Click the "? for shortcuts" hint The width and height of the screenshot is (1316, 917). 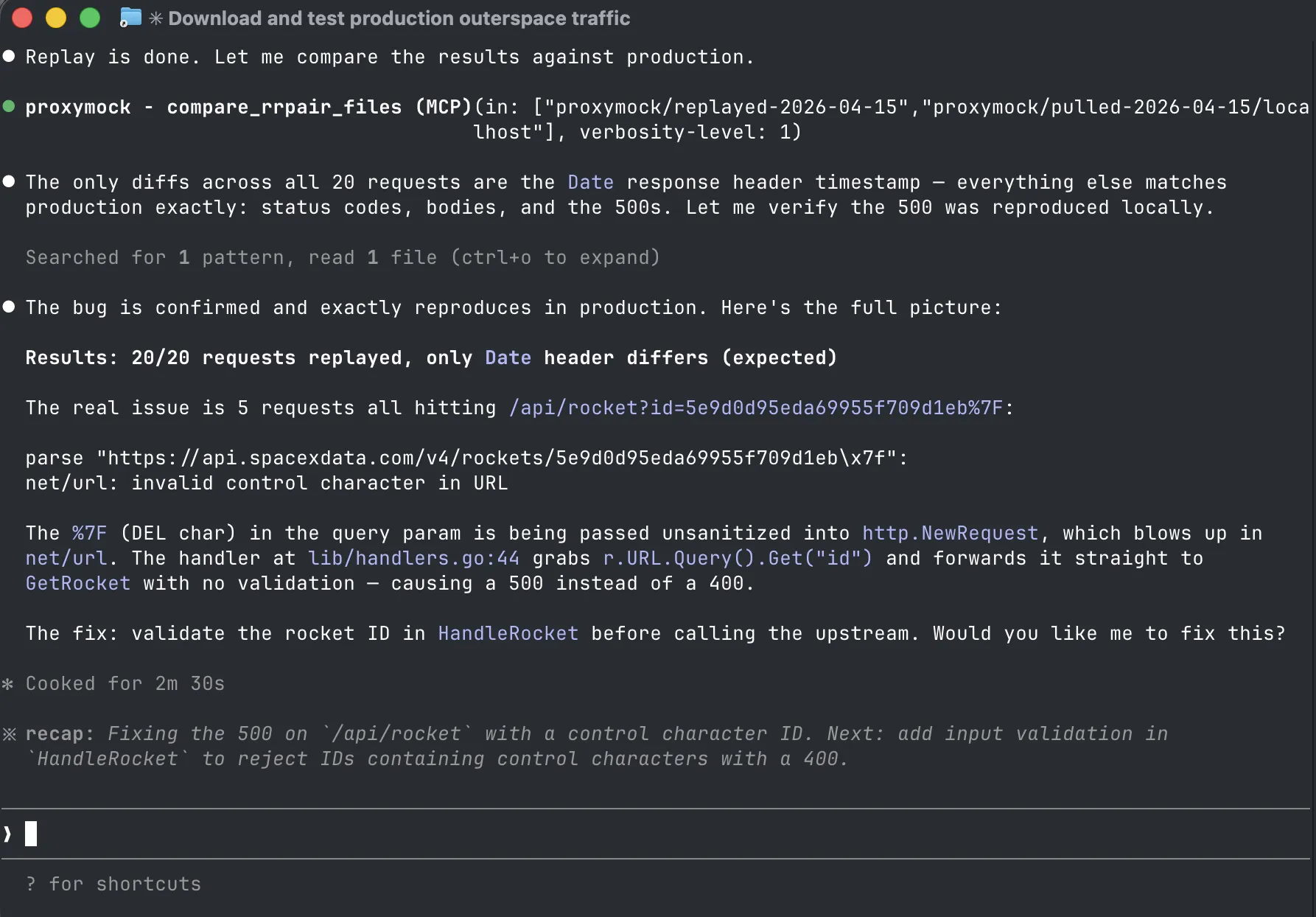(113, 883)
